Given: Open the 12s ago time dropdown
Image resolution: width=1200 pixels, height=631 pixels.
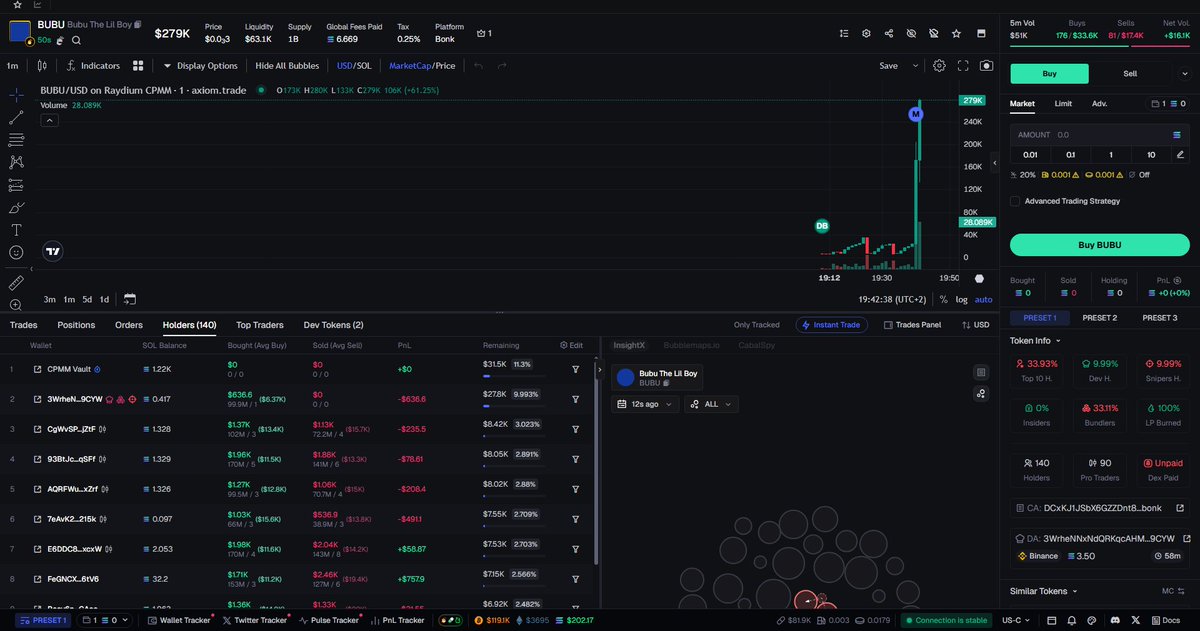Looking at the screenshot, I should [x=645, y=404].
